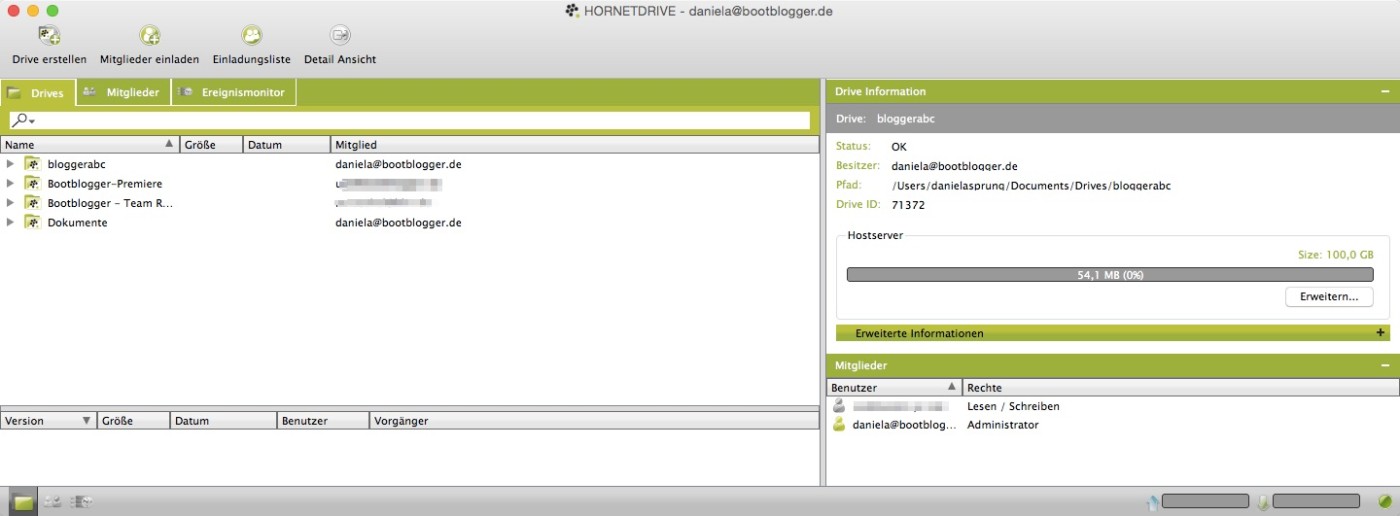Click the bloggerabc drive folder icon
Screen dimensions: 1400x516
[32, 164]
